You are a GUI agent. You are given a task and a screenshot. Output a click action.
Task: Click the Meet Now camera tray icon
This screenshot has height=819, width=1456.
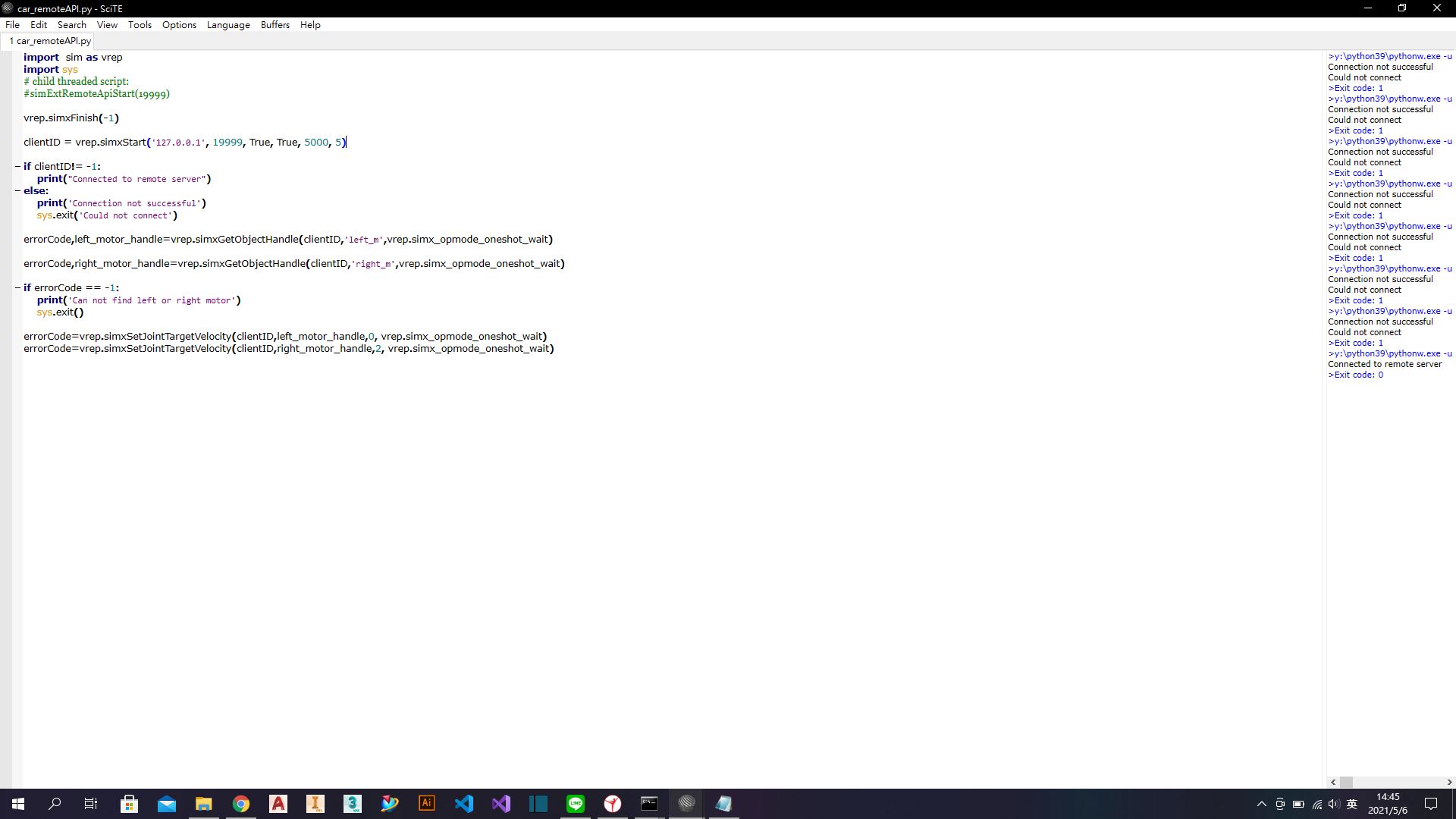pos(1280,804)
